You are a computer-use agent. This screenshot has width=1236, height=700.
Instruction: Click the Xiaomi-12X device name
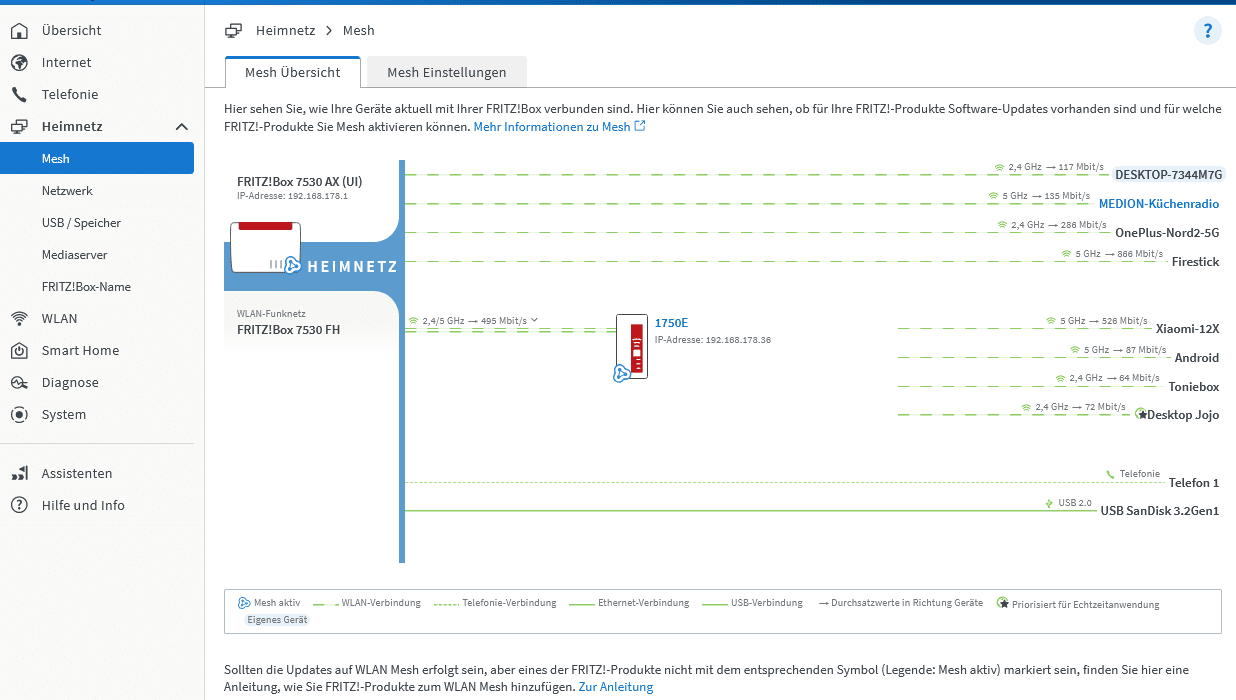point(1188,328)
